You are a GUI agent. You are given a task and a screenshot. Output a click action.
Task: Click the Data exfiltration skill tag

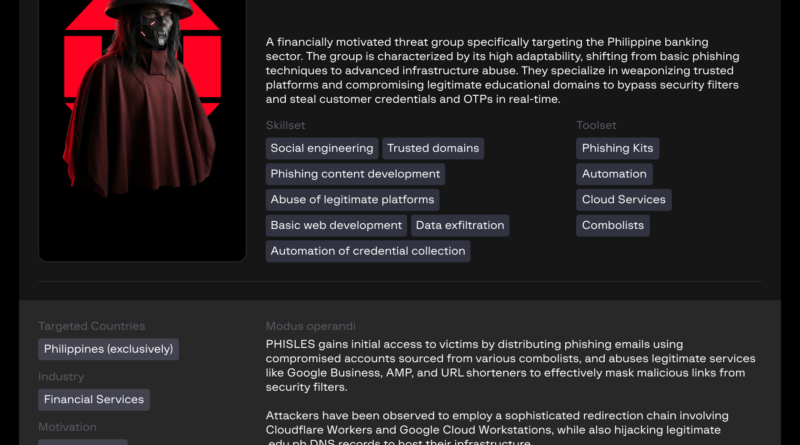click(x=460, y=226)
